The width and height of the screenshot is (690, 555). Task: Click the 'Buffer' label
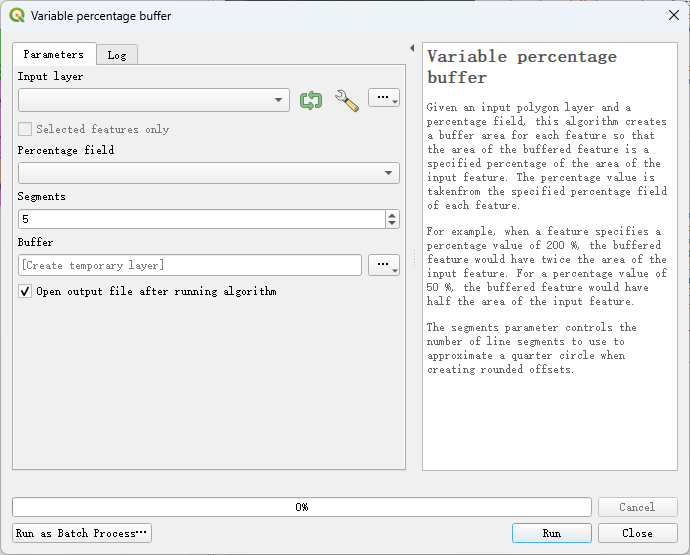coord(35,242)
